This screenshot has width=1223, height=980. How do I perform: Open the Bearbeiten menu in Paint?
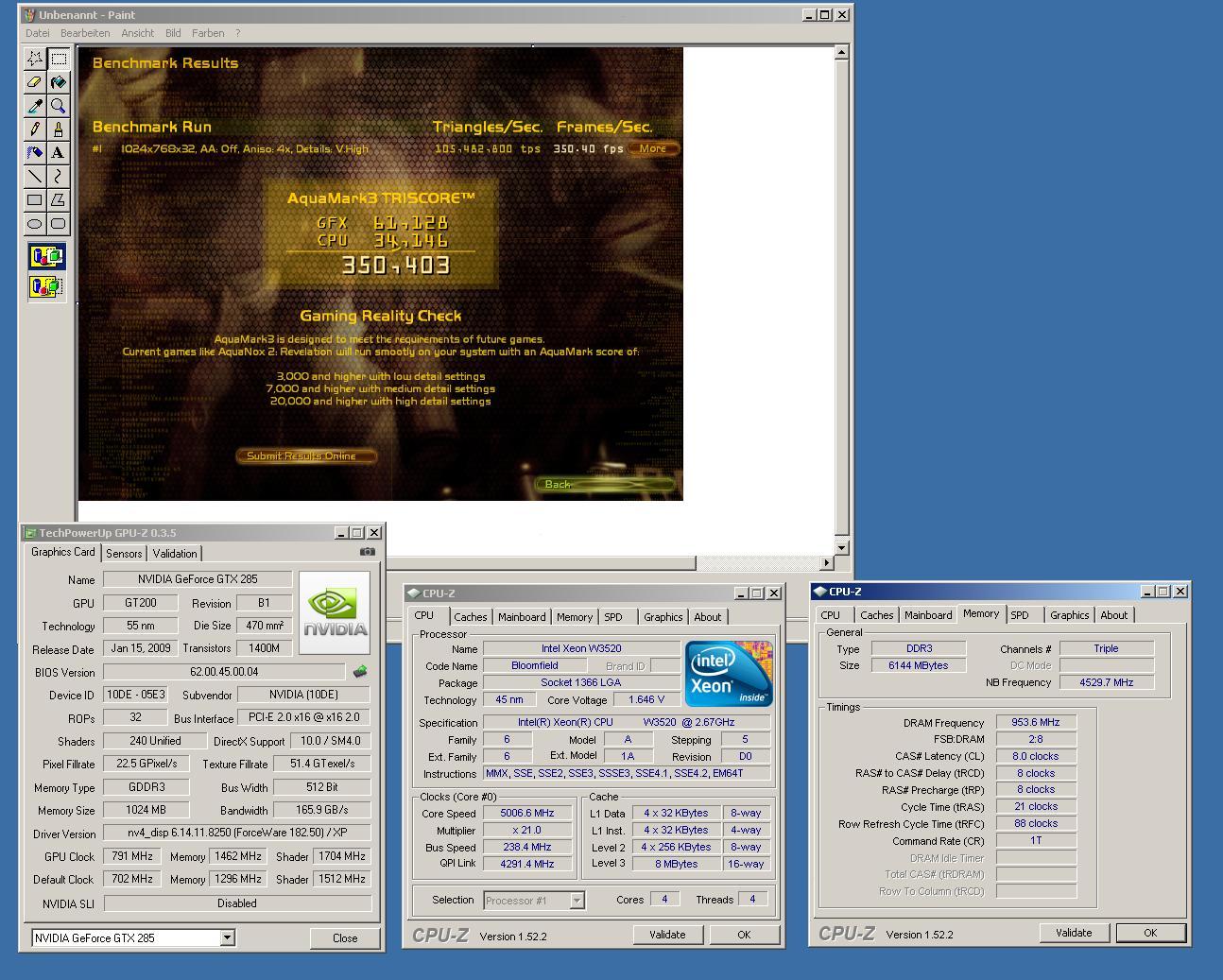pyautogui.click(x=85, y=33)
